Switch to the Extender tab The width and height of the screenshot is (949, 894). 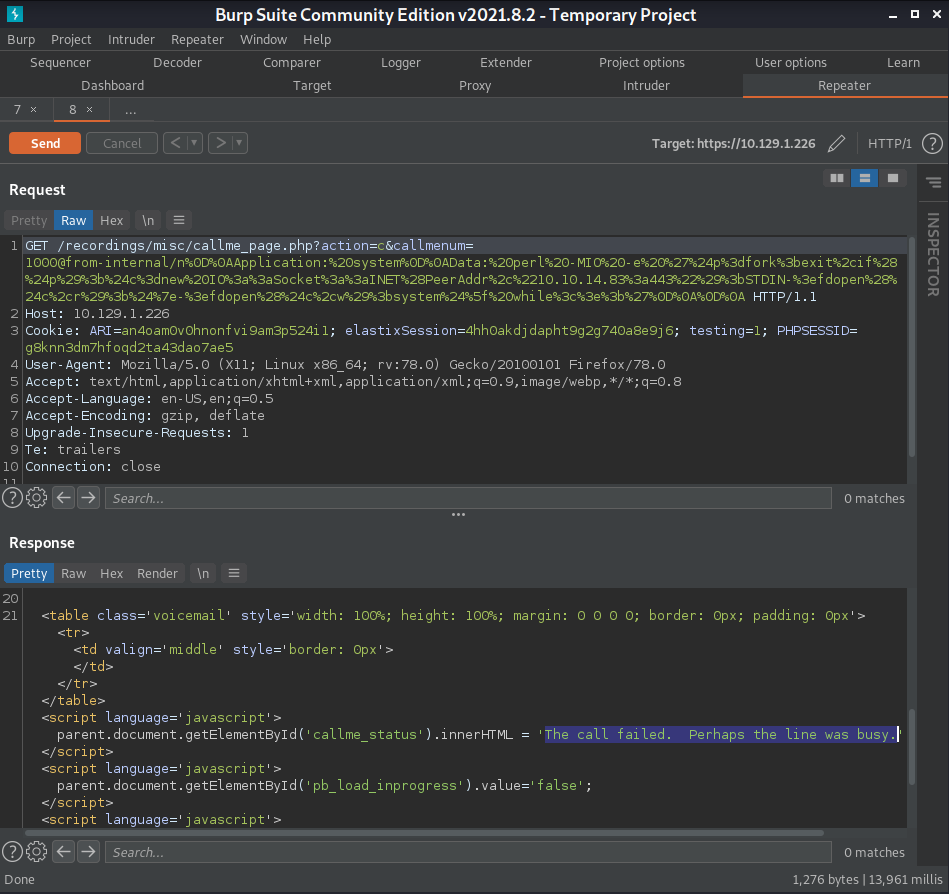point(506,62)
